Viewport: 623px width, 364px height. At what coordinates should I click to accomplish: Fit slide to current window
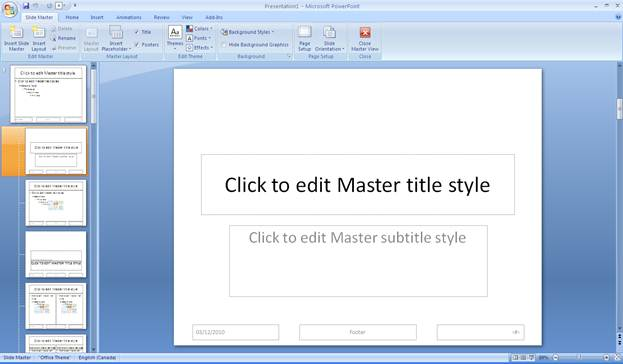[x=617, y=358]
